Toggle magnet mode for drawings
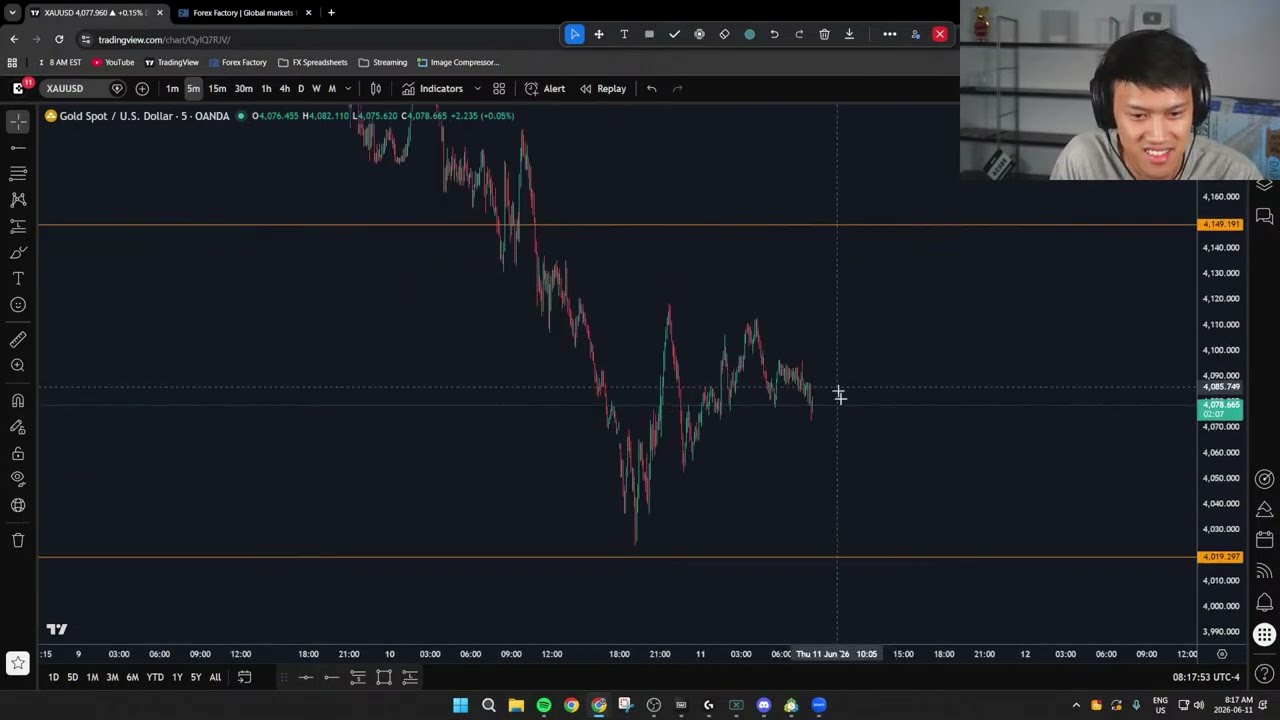1280x720 pixels. click(x=18, y=401)
